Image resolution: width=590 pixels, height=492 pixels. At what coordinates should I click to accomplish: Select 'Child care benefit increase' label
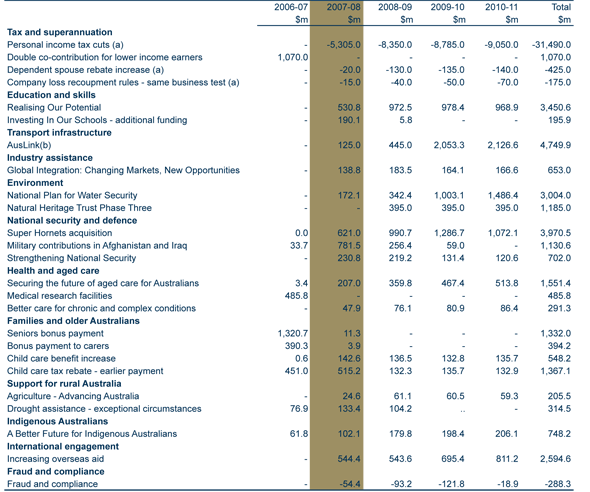(61, 358)
